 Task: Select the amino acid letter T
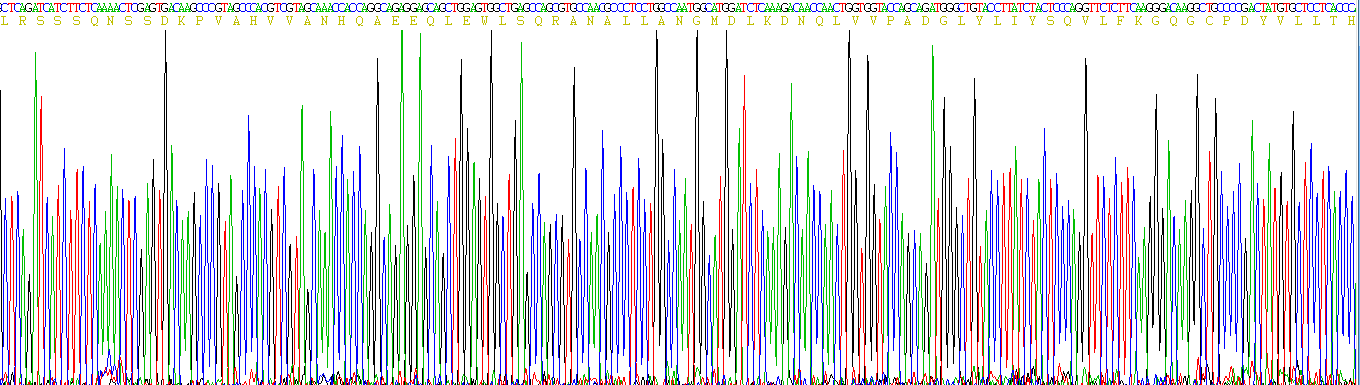click(x=1332, y=21)
